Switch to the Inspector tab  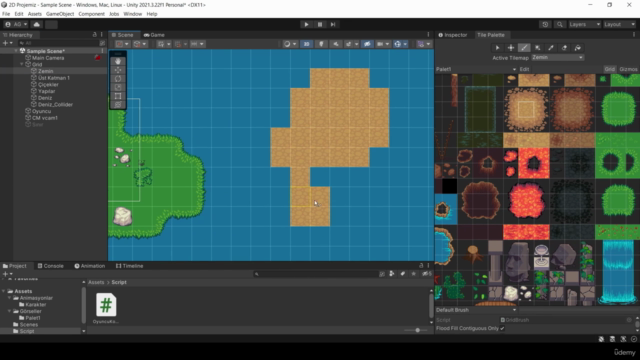tap(453, 35)
